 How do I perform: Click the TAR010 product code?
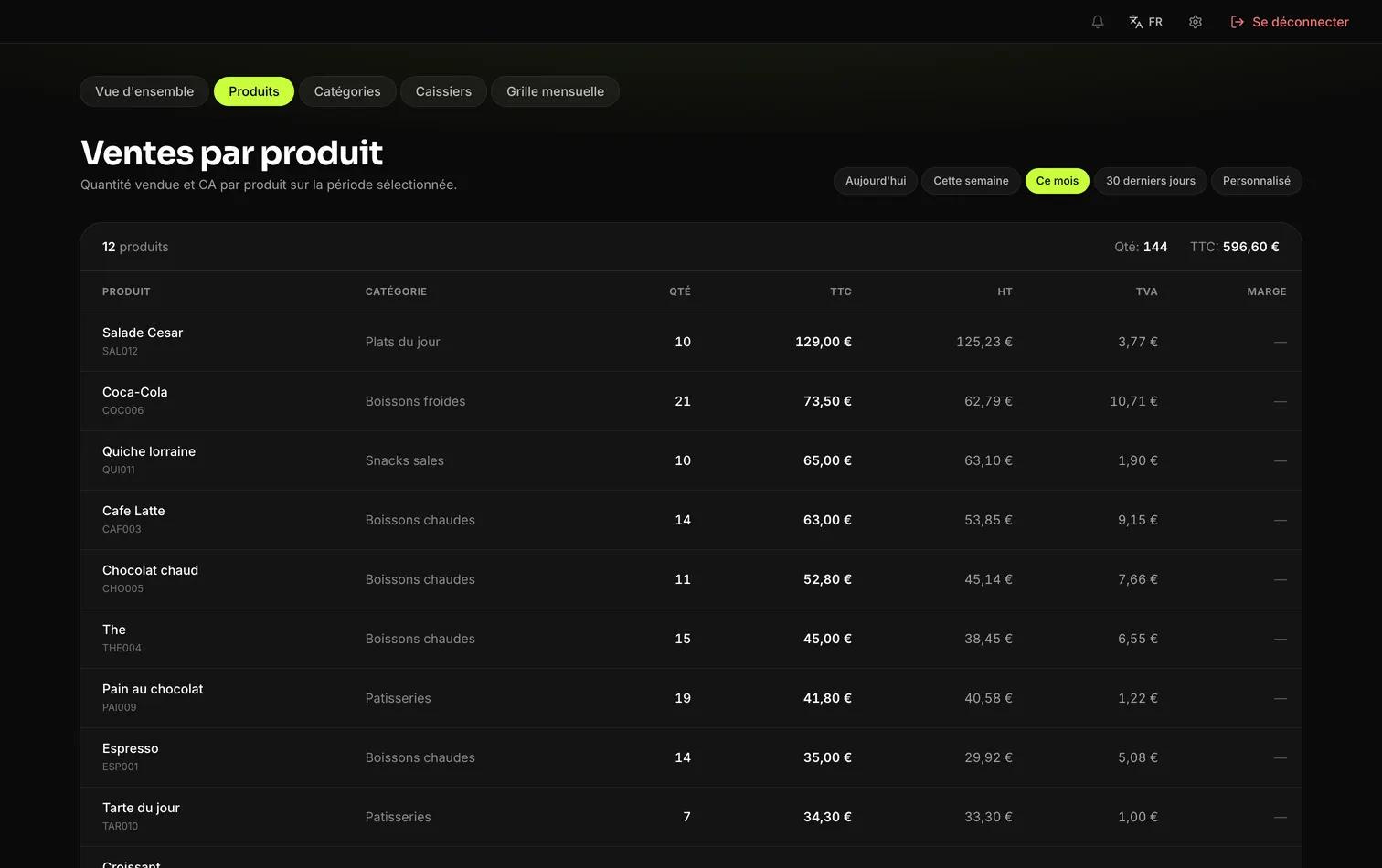click(120, 826)
